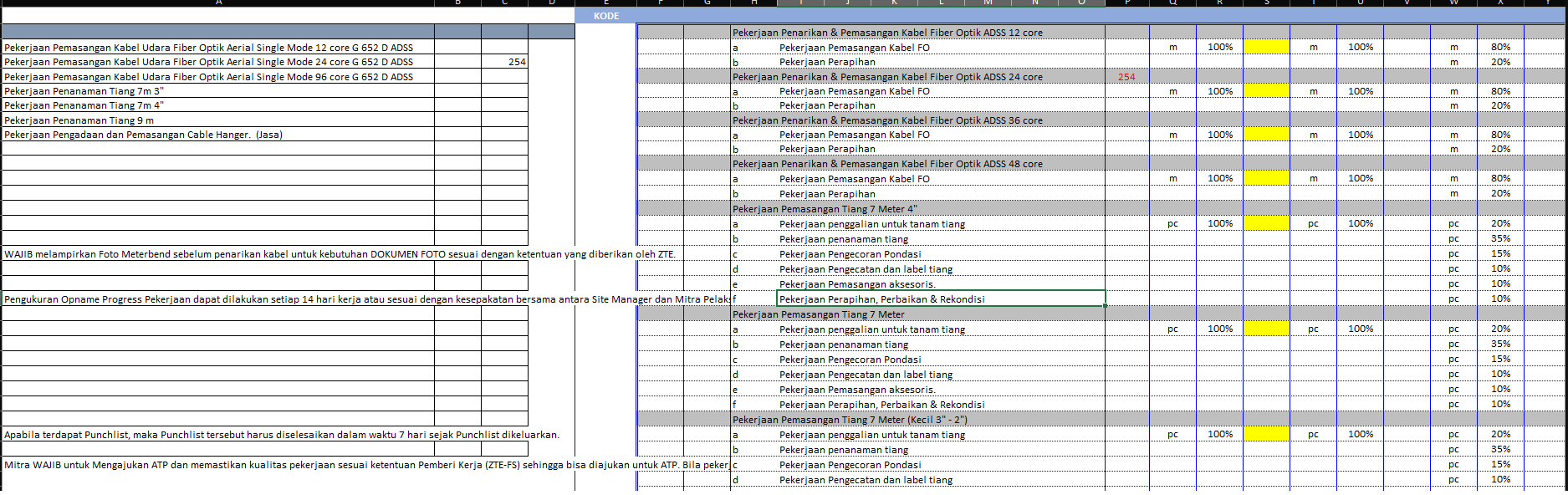
Task: Click the 'WAJIB melampirkan Foto Meterbend' note
Action: [x=339, y=254]
